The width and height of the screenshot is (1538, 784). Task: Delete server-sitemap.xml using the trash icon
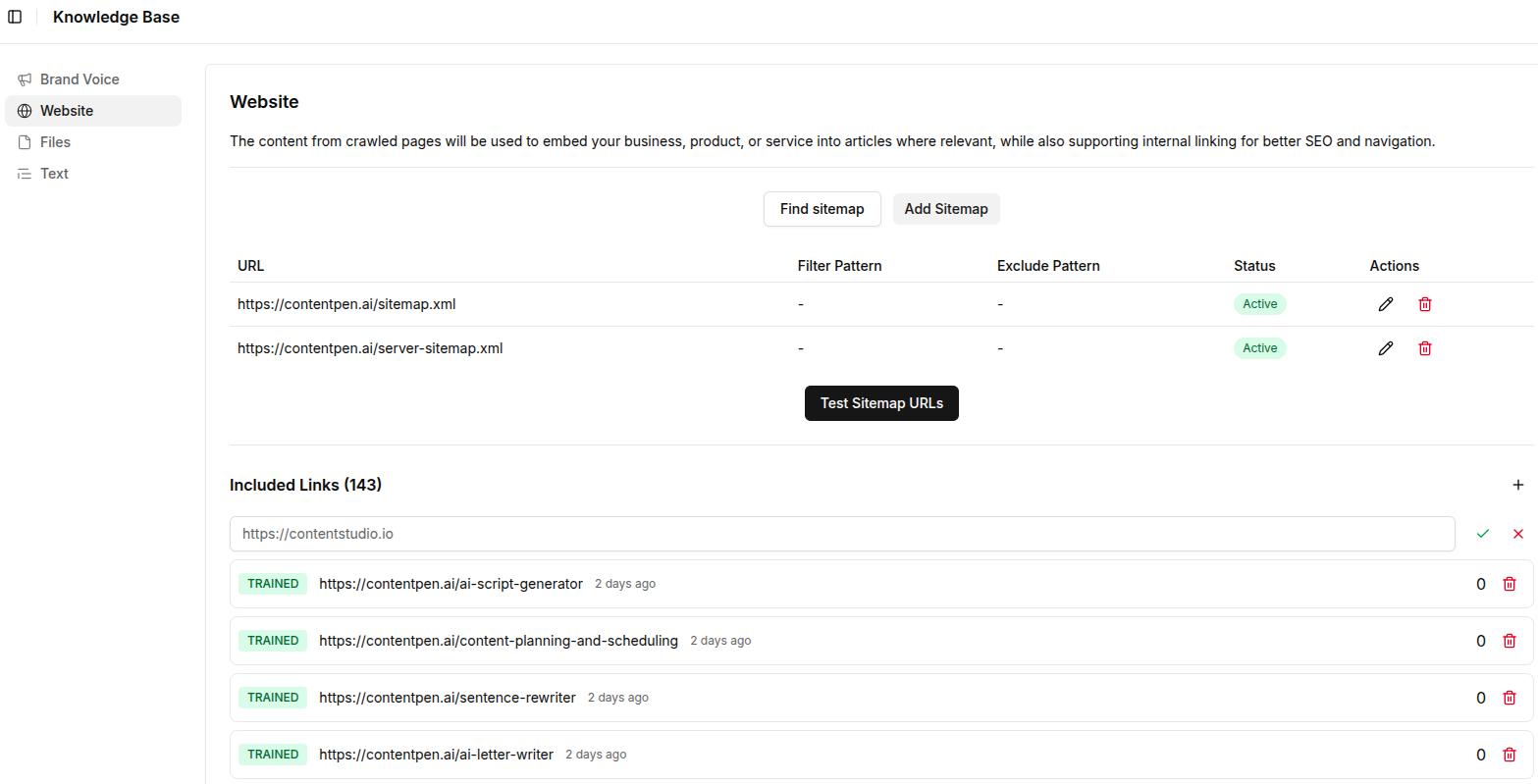click(x=1424, y=347)
